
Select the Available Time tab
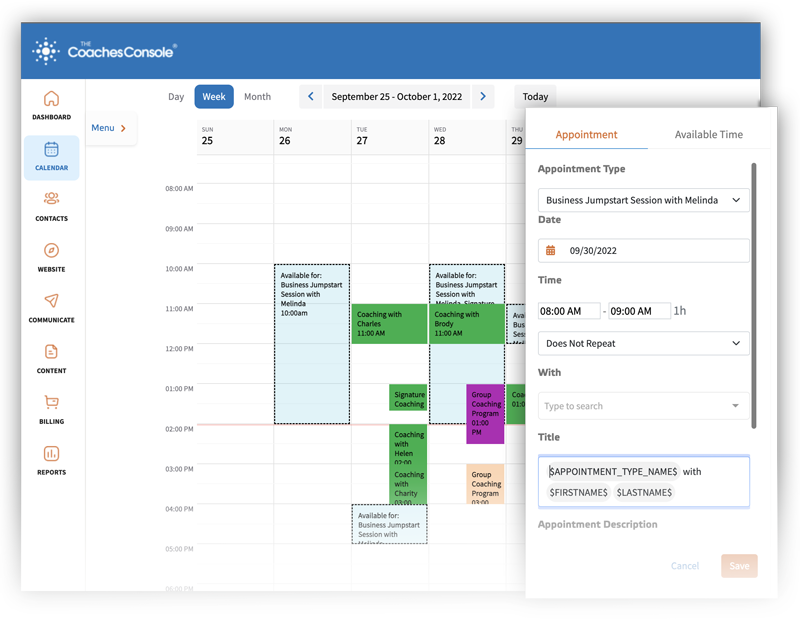pyautogui.click(x=709, y=135)
